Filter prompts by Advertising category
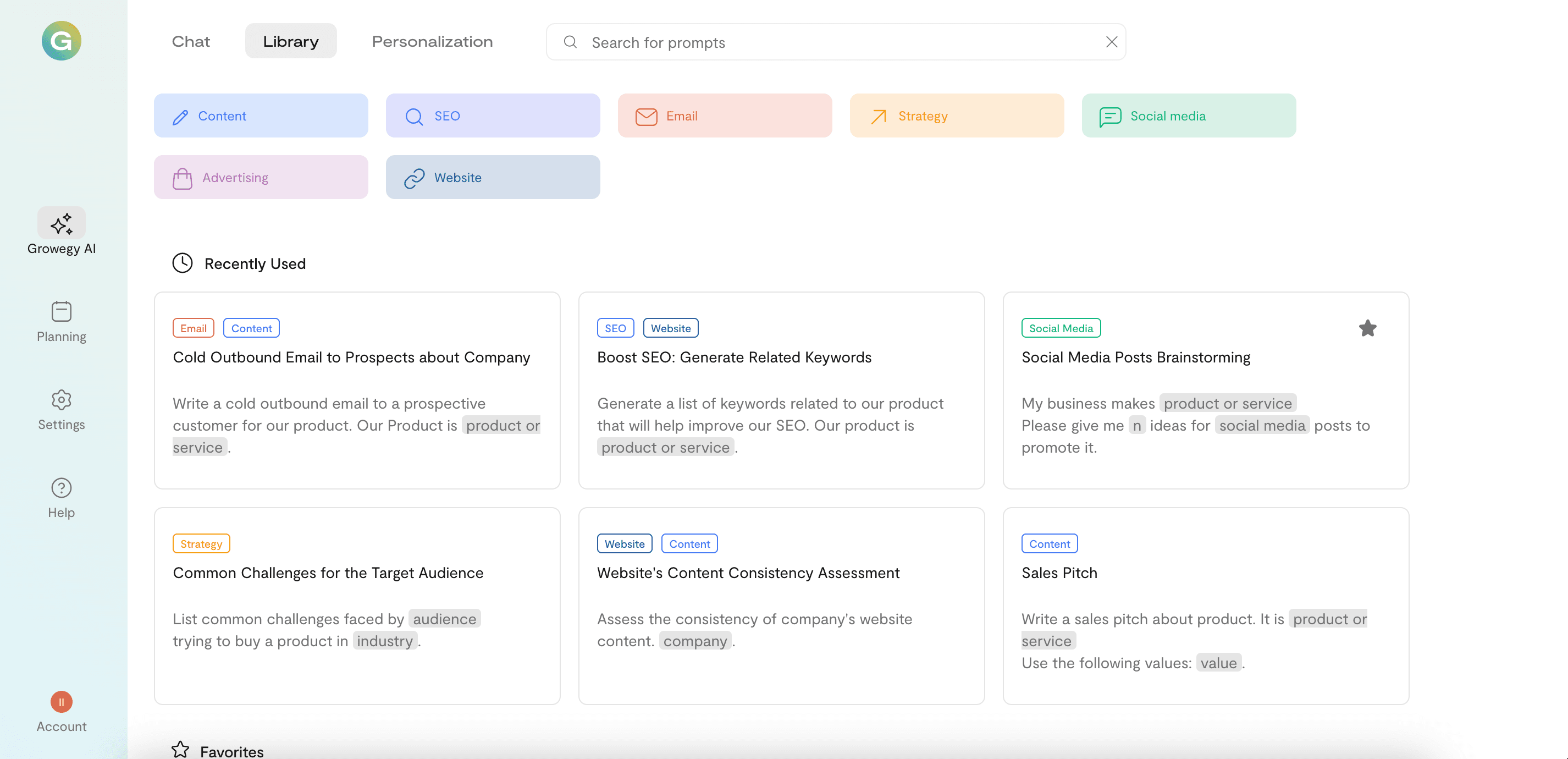This screenshot has width=1568, height=759. click(x=261, y=177)
